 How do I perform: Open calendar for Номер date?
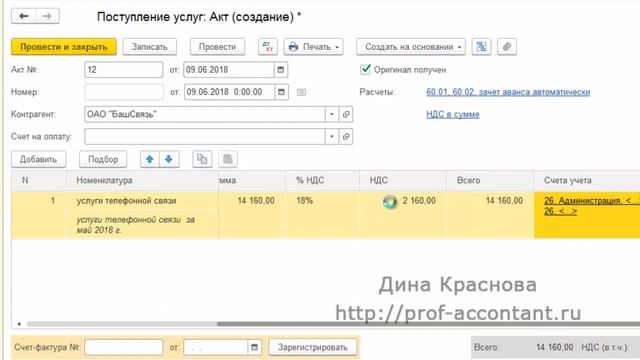tap(281, 92)
